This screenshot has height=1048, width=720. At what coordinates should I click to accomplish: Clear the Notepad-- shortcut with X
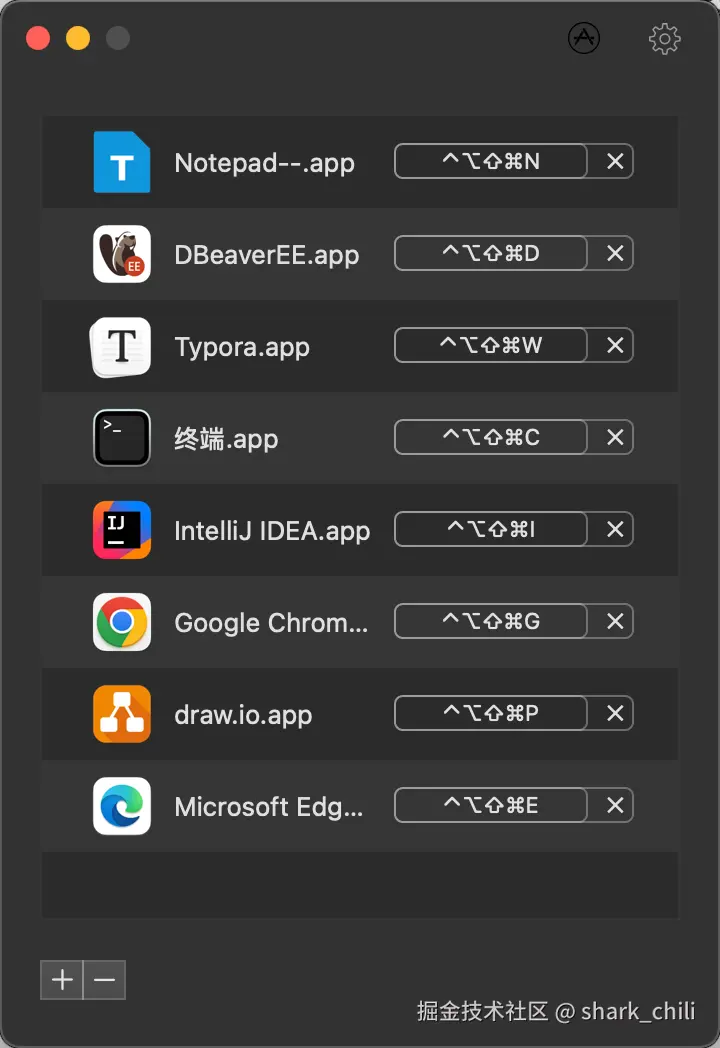[615, 162]
